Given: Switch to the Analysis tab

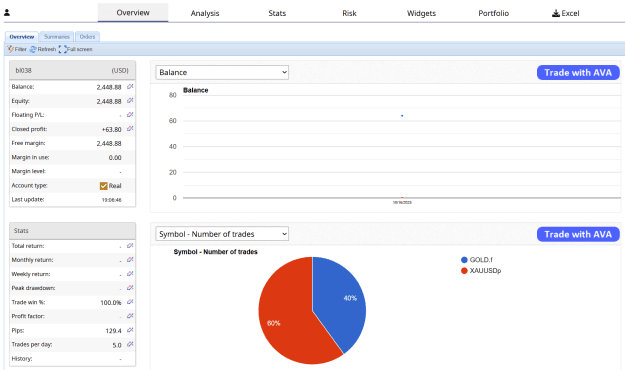Looking at the screenshot, I should pyautogui.click(x=205, y=13).
